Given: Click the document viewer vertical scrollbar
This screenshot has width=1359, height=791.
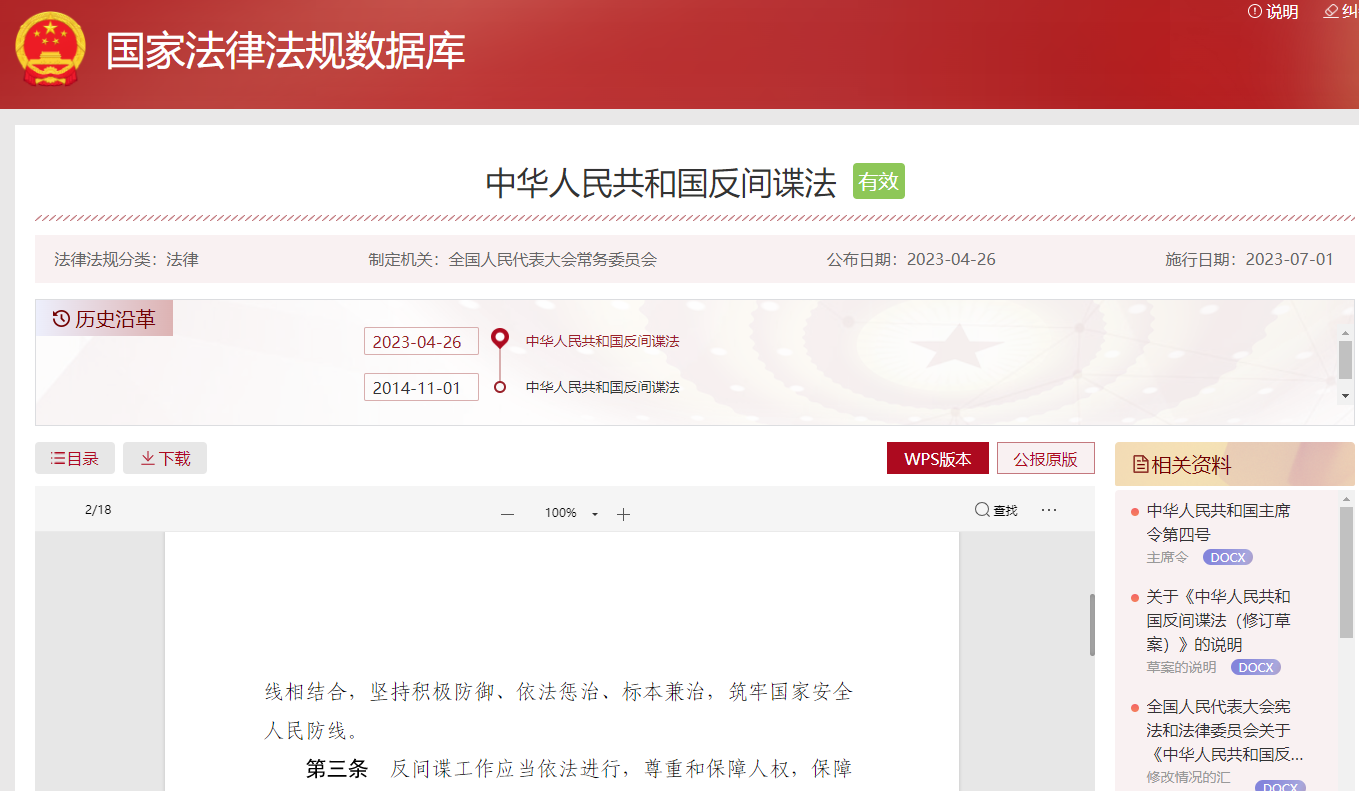Looking at the screenshot, I should tap(1092, 625).
